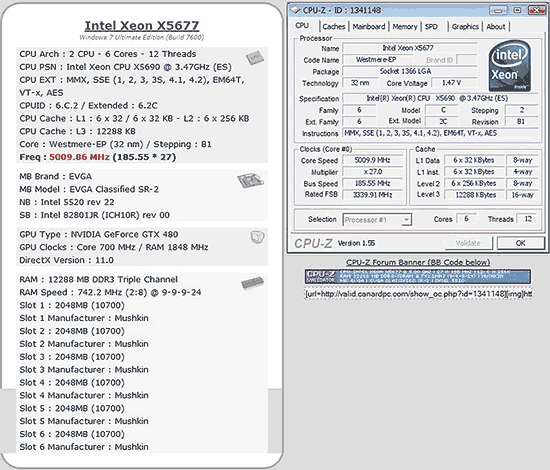Click the OK button in CPU-Z

coord(521,243)
